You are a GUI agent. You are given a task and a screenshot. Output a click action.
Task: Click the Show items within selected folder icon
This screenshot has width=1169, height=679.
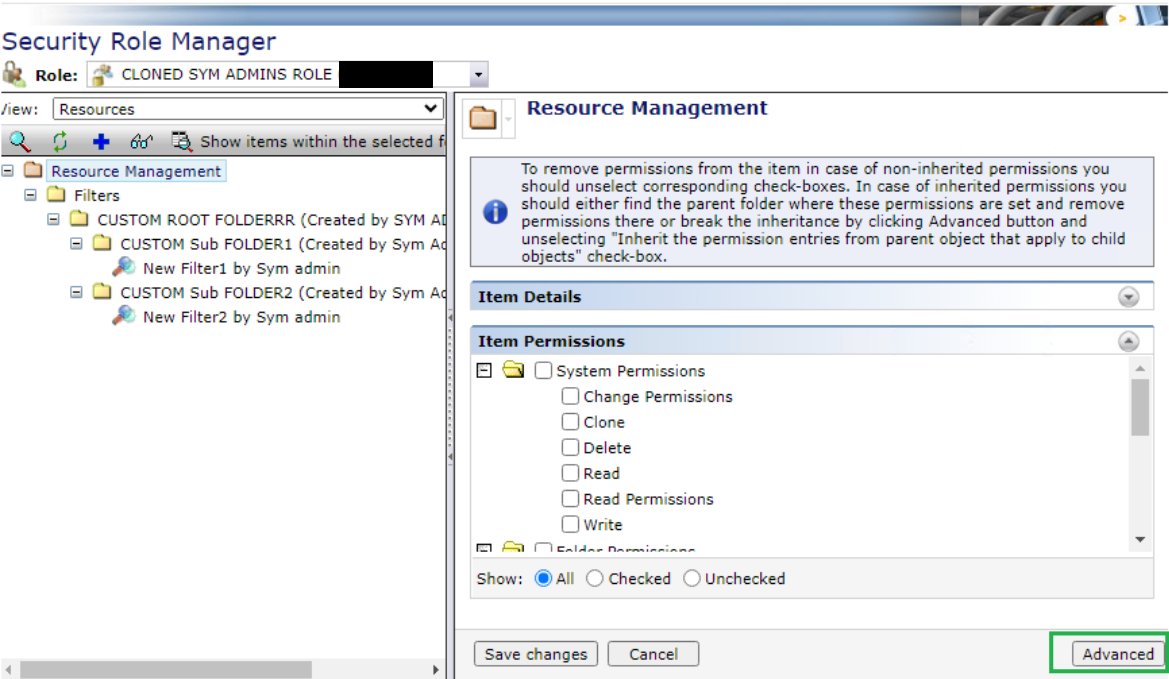[x=181, y=141]
